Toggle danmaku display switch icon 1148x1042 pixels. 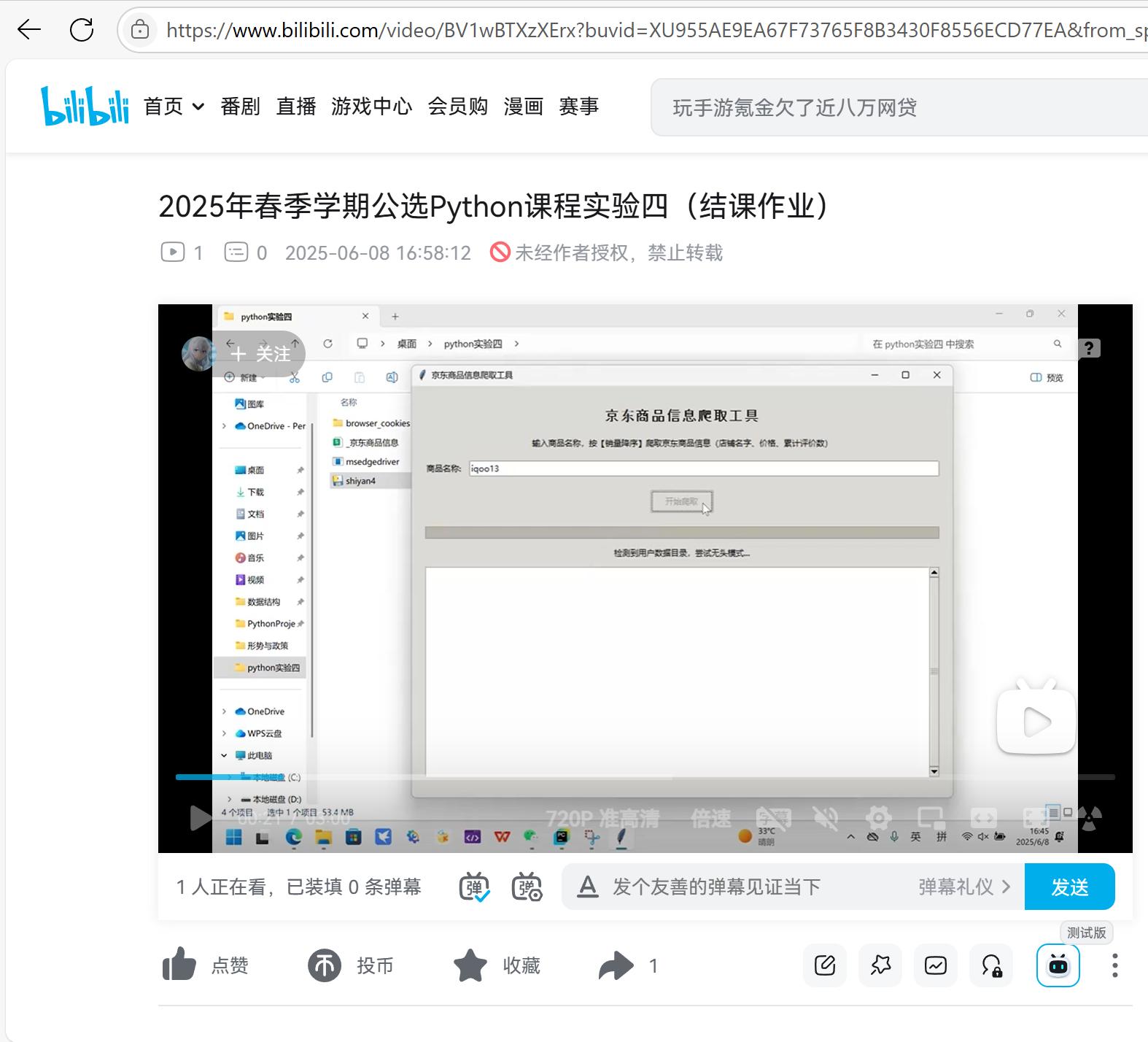(475, 887)
